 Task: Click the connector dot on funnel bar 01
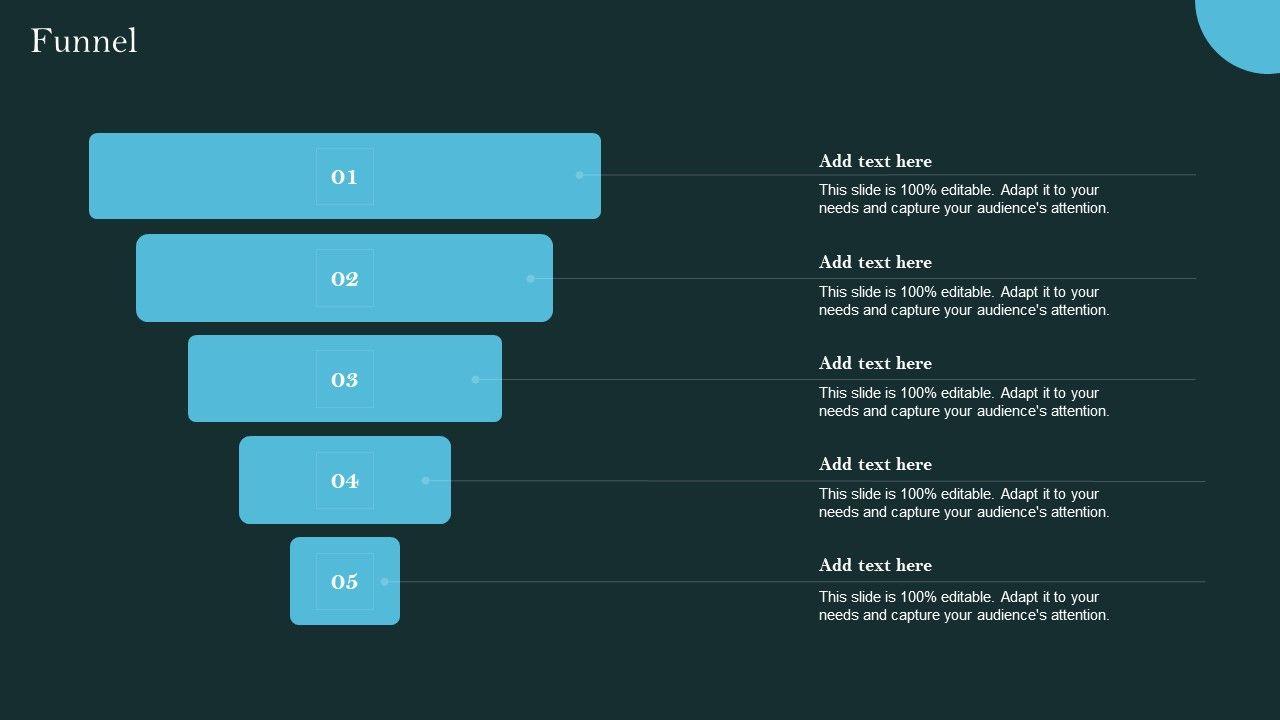click(x=579, y=175)
